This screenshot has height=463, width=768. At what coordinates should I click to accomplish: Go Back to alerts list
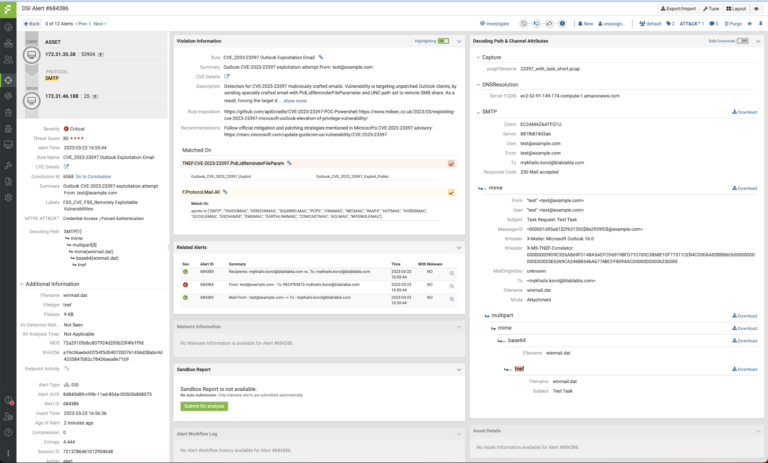pos(30,22)
